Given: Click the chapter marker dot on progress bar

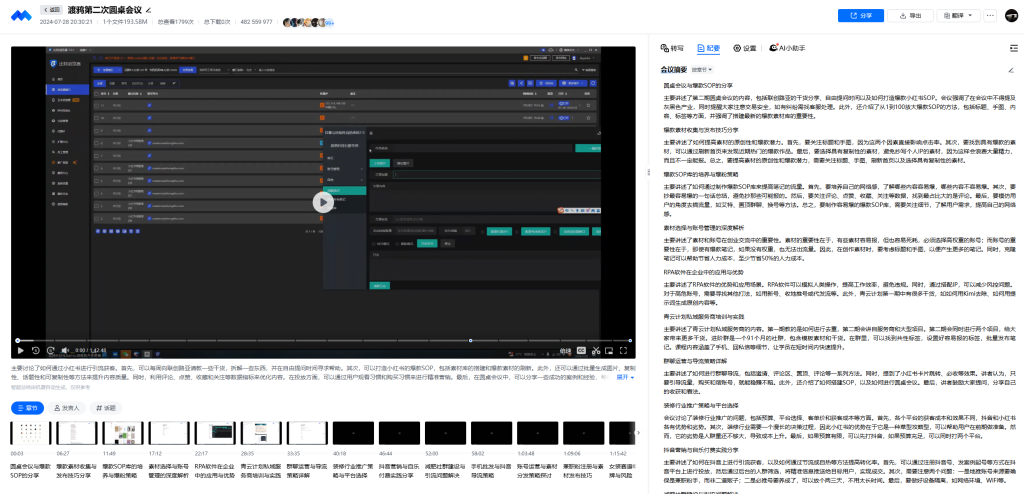Looking at the screenshot, I should click(x=470, y=340).
